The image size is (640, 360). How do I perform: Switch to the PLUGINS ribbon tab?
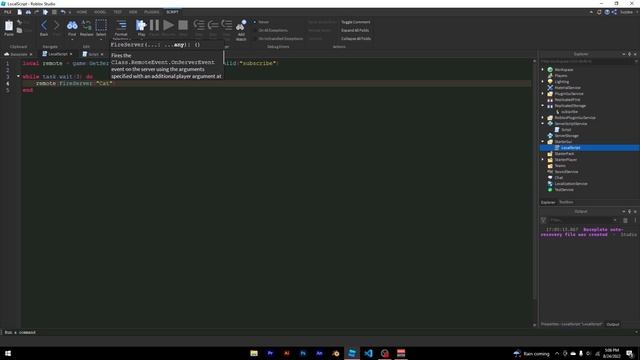[151, 12]
